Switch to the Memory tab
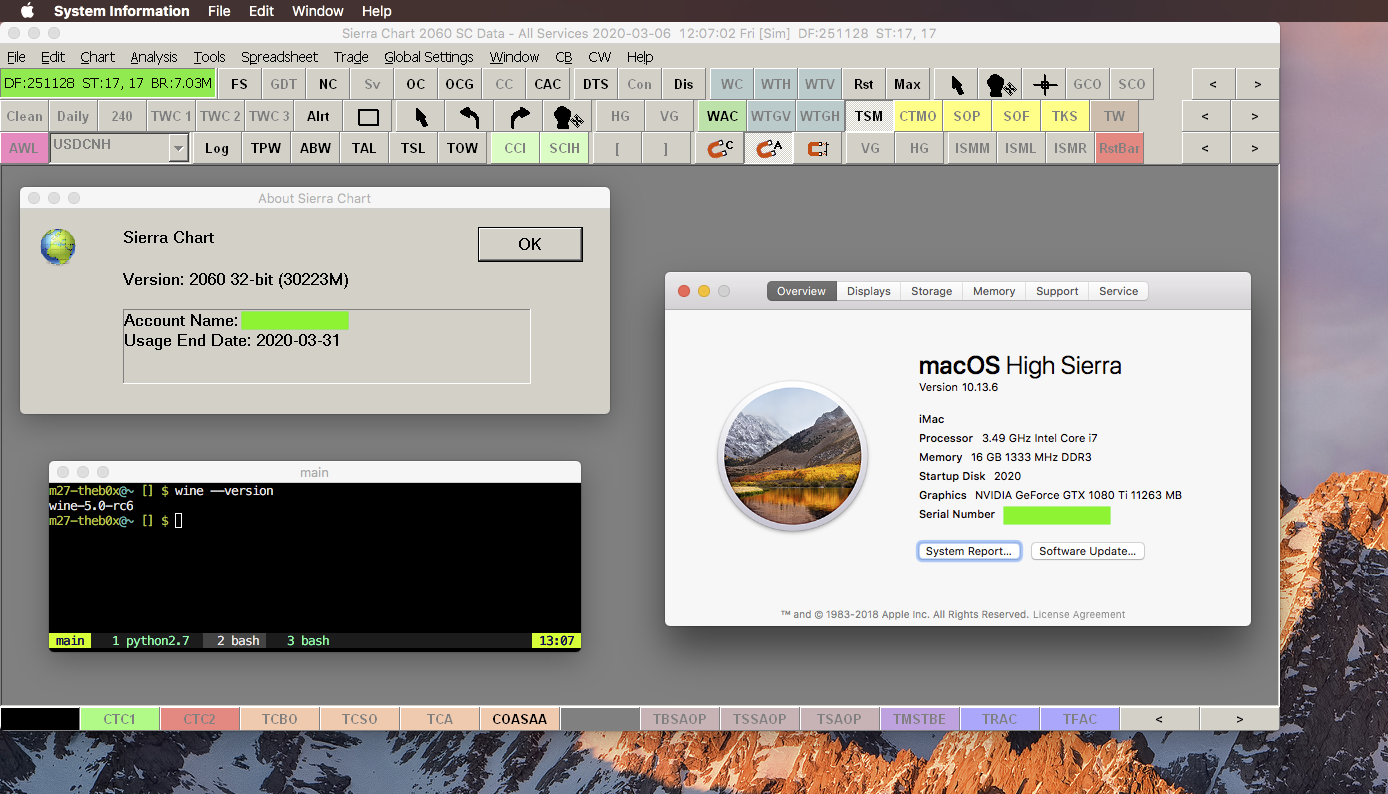 coord(994,291)
